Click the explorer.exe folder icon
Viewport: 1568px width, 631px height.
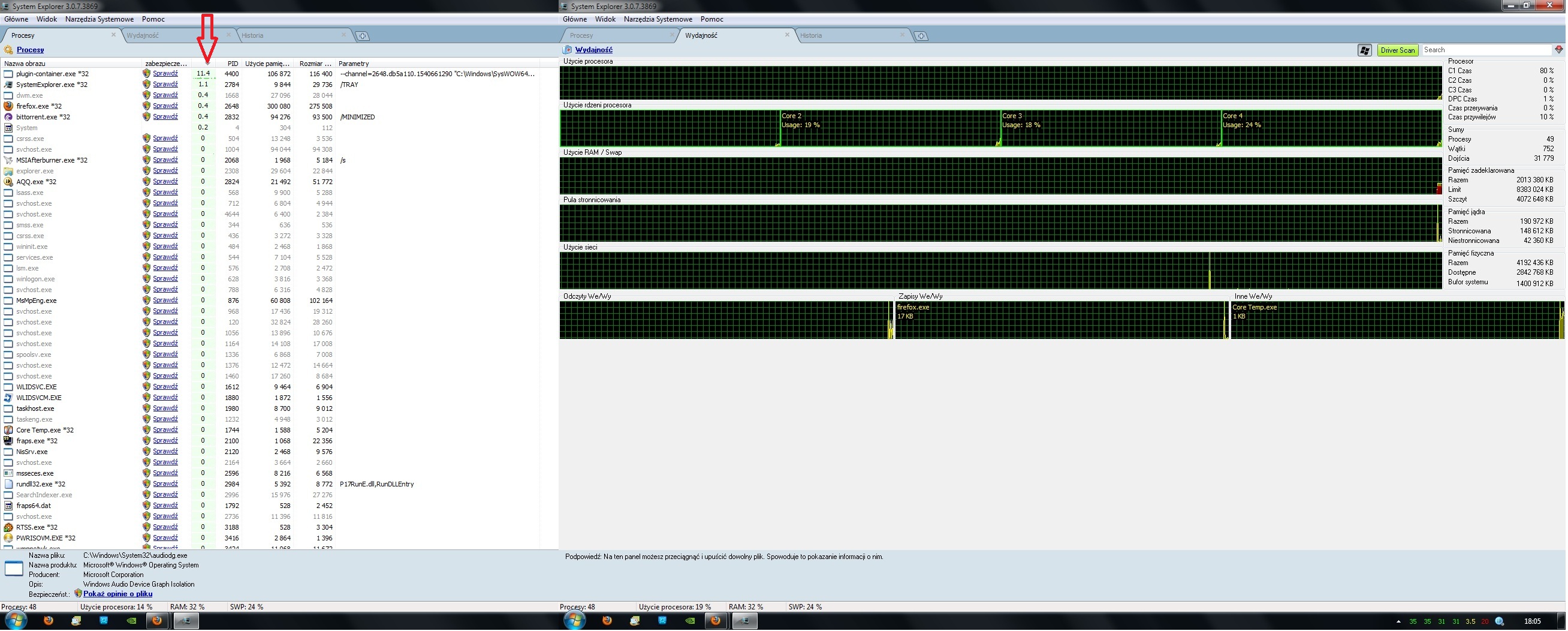tap(8, 171)
